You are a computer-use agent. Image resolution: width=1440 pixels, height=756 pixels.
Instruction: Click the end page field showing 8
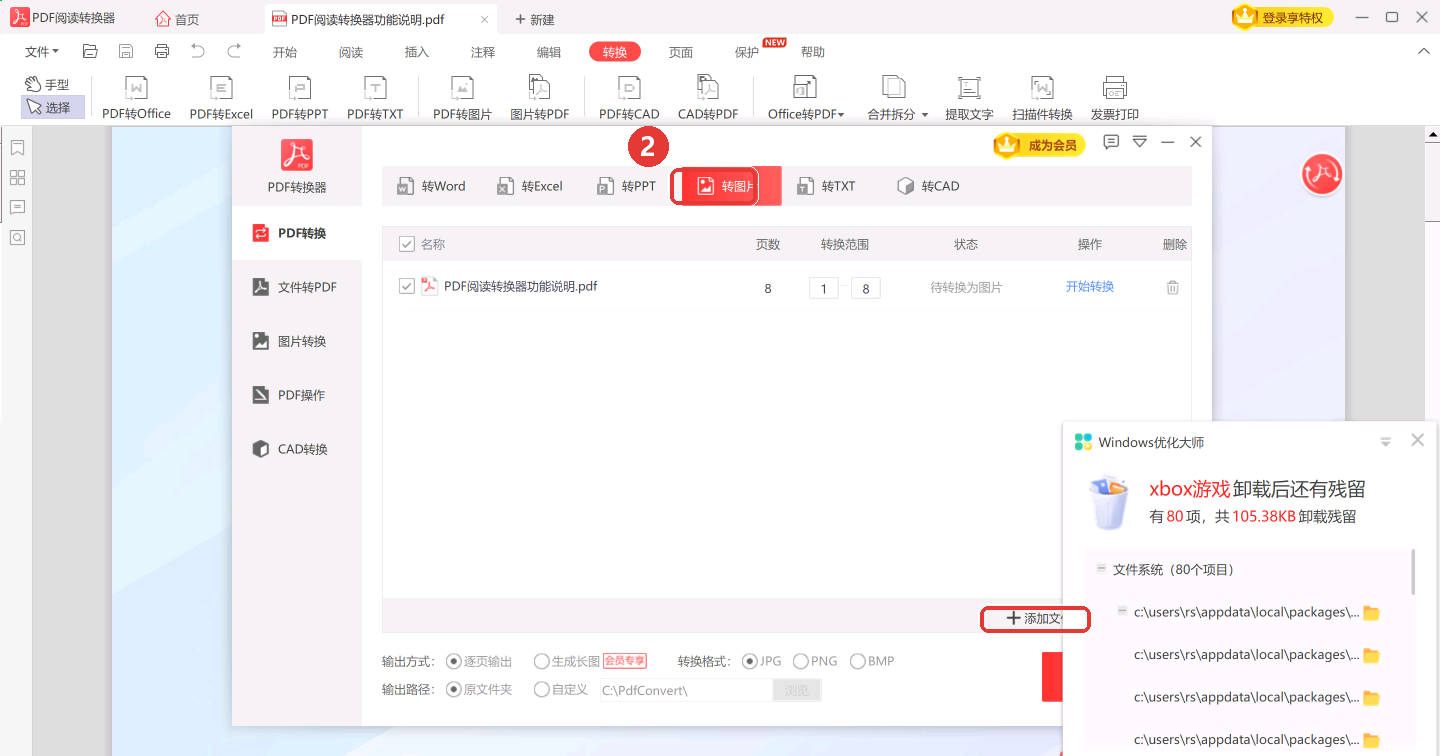[866, 288]
